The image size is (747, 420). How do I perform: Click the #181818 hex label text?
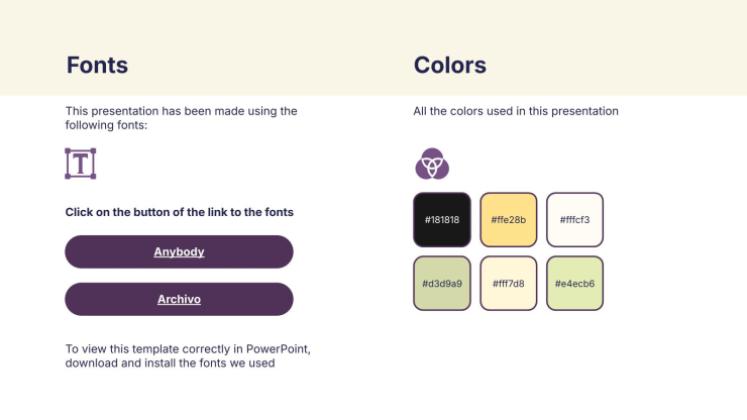442,220
